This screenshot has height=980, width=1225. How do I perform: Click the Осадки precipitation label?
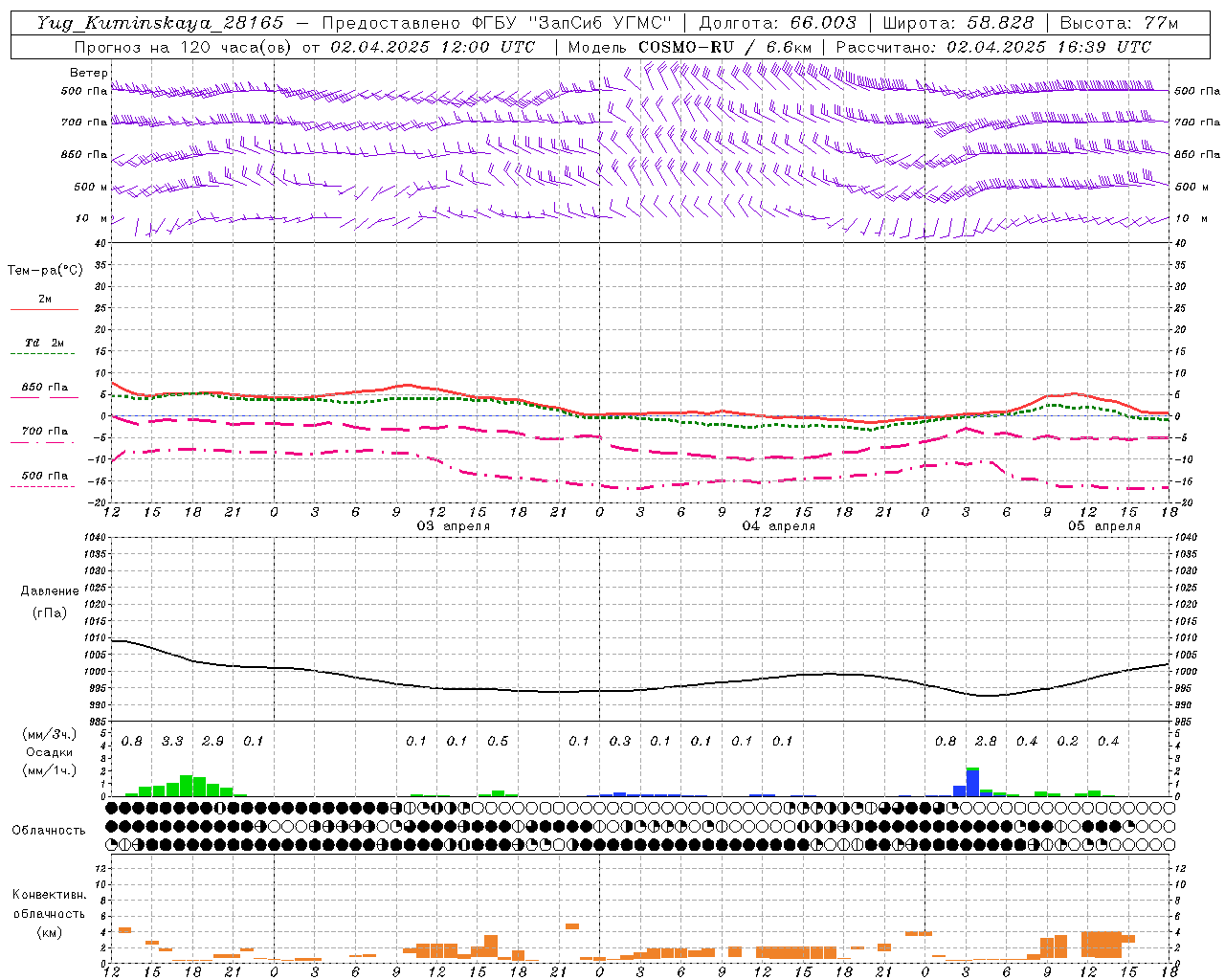(x=50, y=752)
